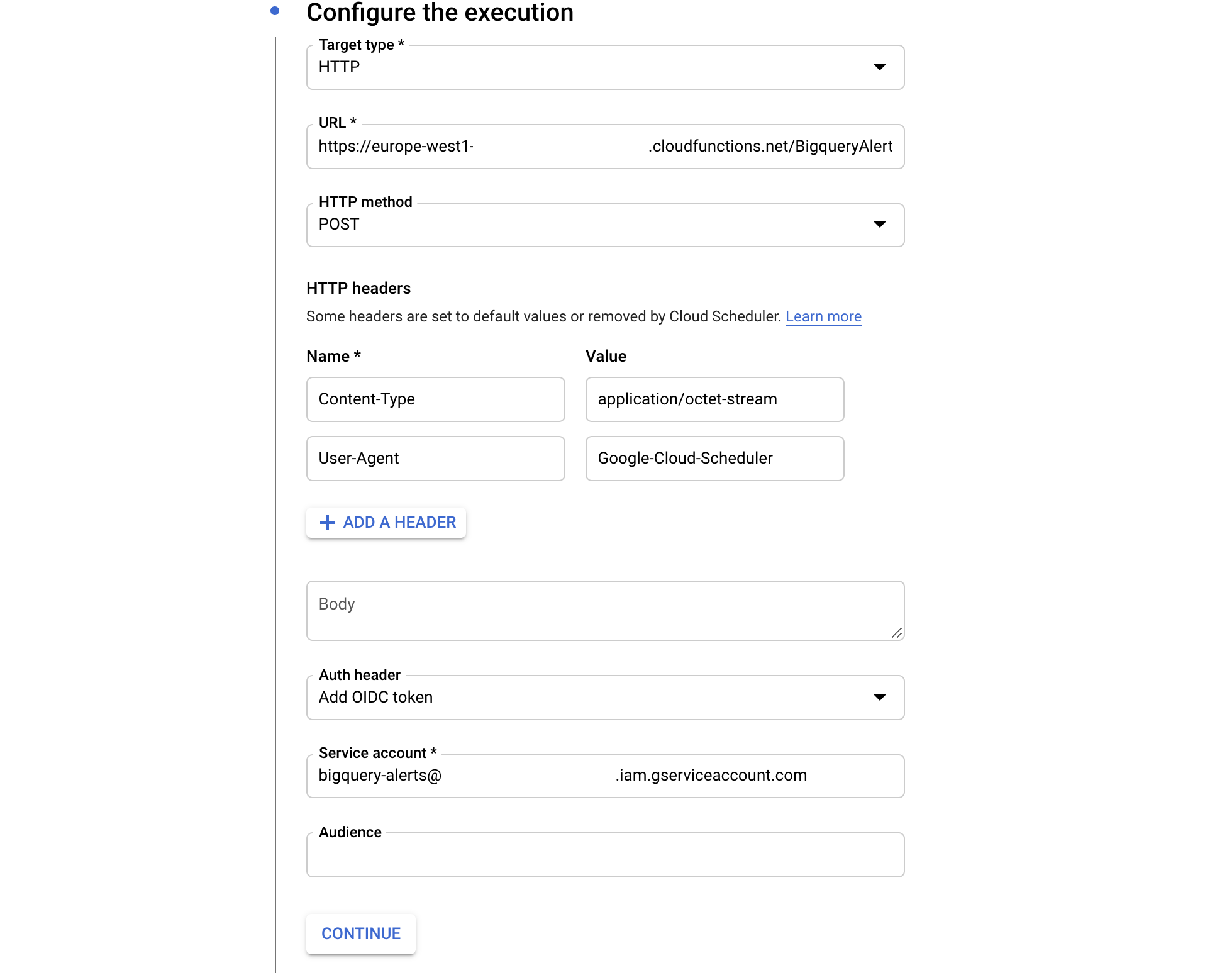The width and height of the screenshot is (1205, 980).
Task: Select the User-Agent header name field
Action: 435,459
